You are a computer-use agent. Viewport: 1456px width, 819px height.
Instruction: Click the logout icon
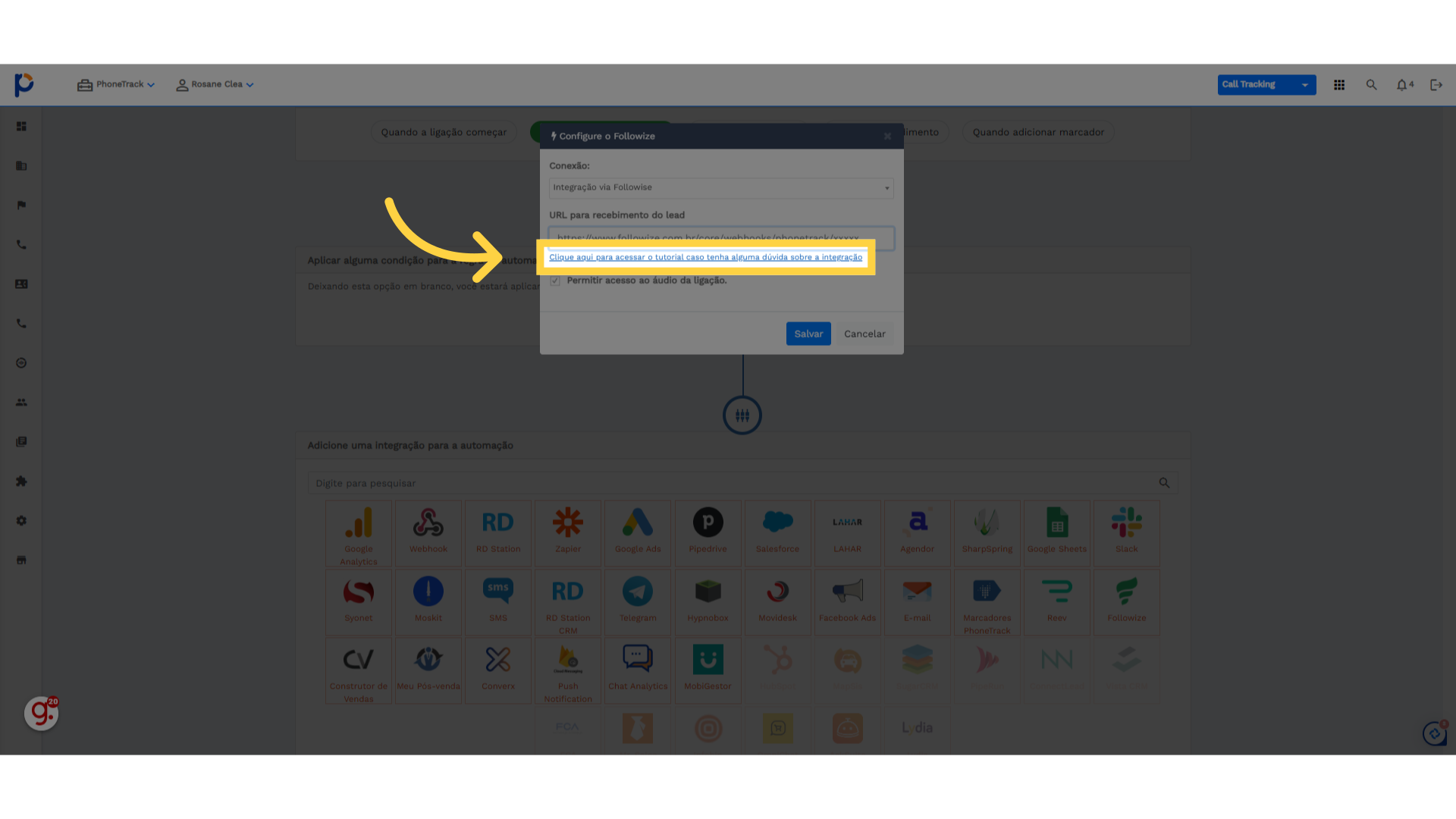[1436, 85]
